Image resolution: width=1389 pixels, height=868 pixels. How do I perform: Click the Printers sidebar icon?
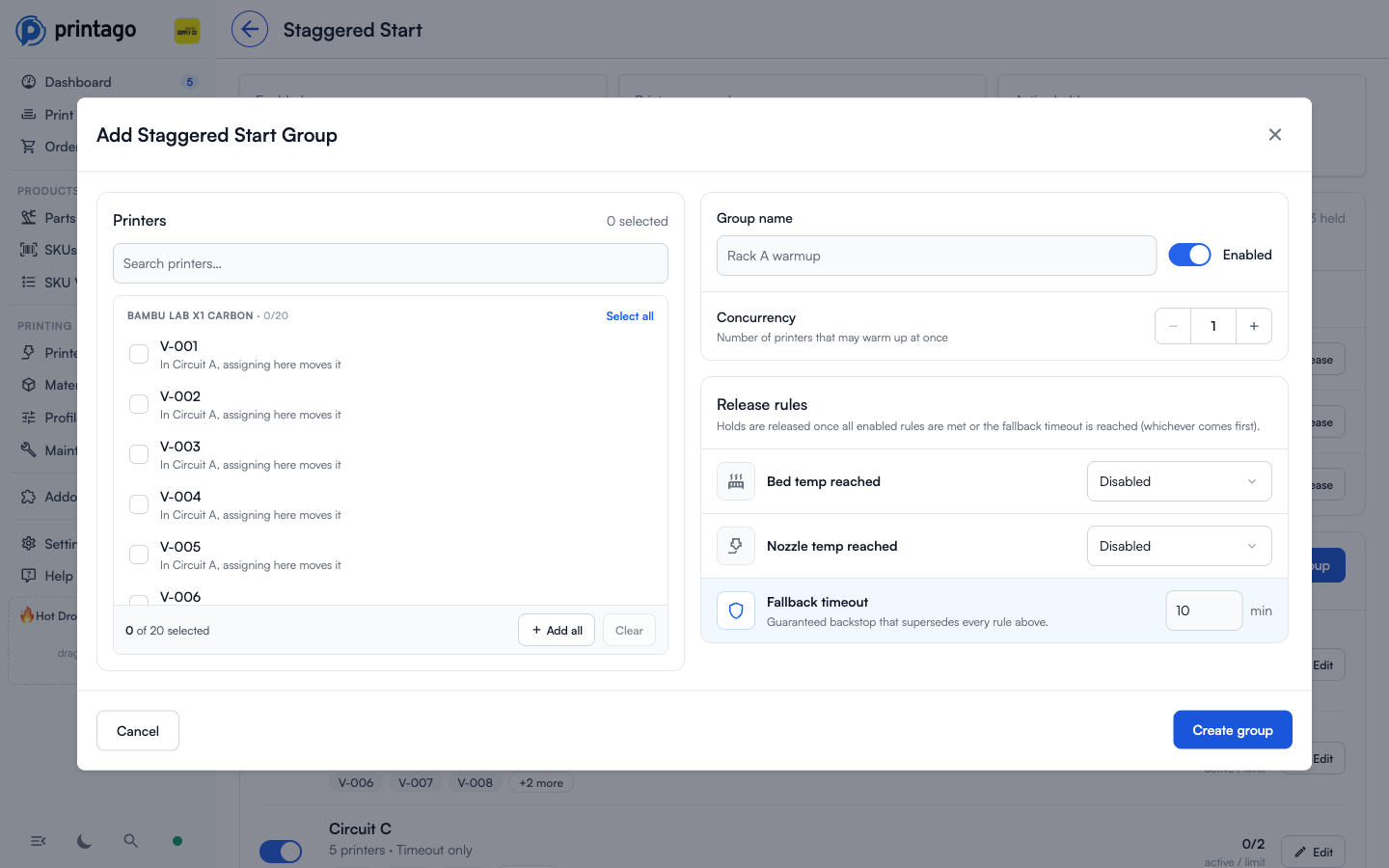coord(29,353)
